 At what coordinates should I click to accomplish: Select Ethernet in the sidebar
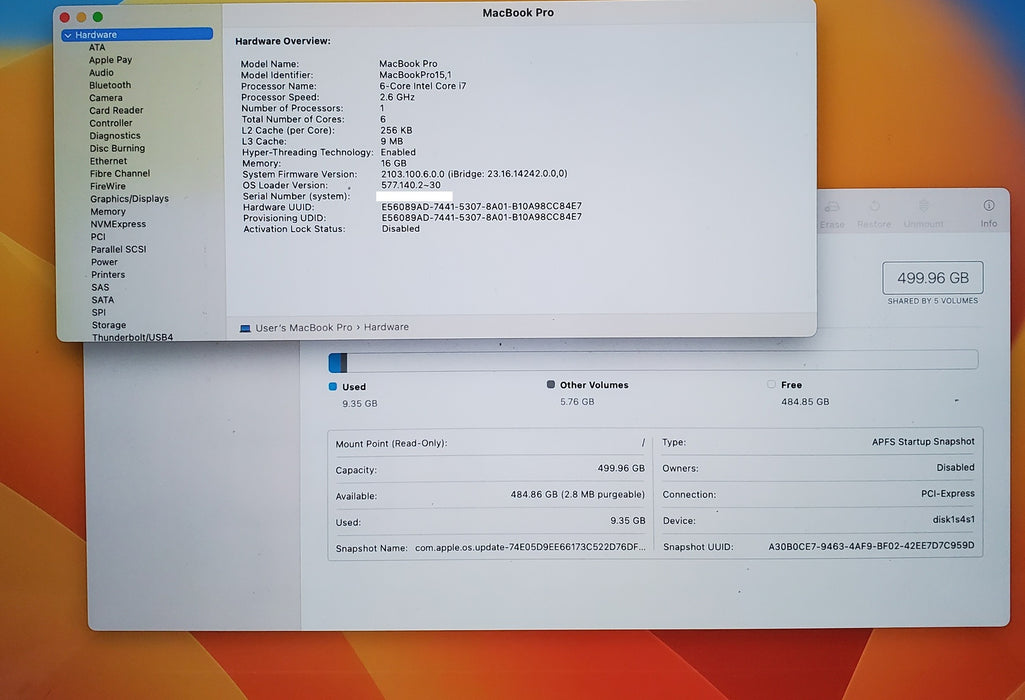109,161
